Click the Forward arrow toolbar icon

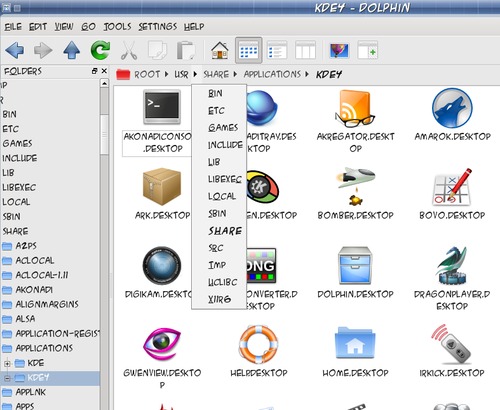(43, 51)
